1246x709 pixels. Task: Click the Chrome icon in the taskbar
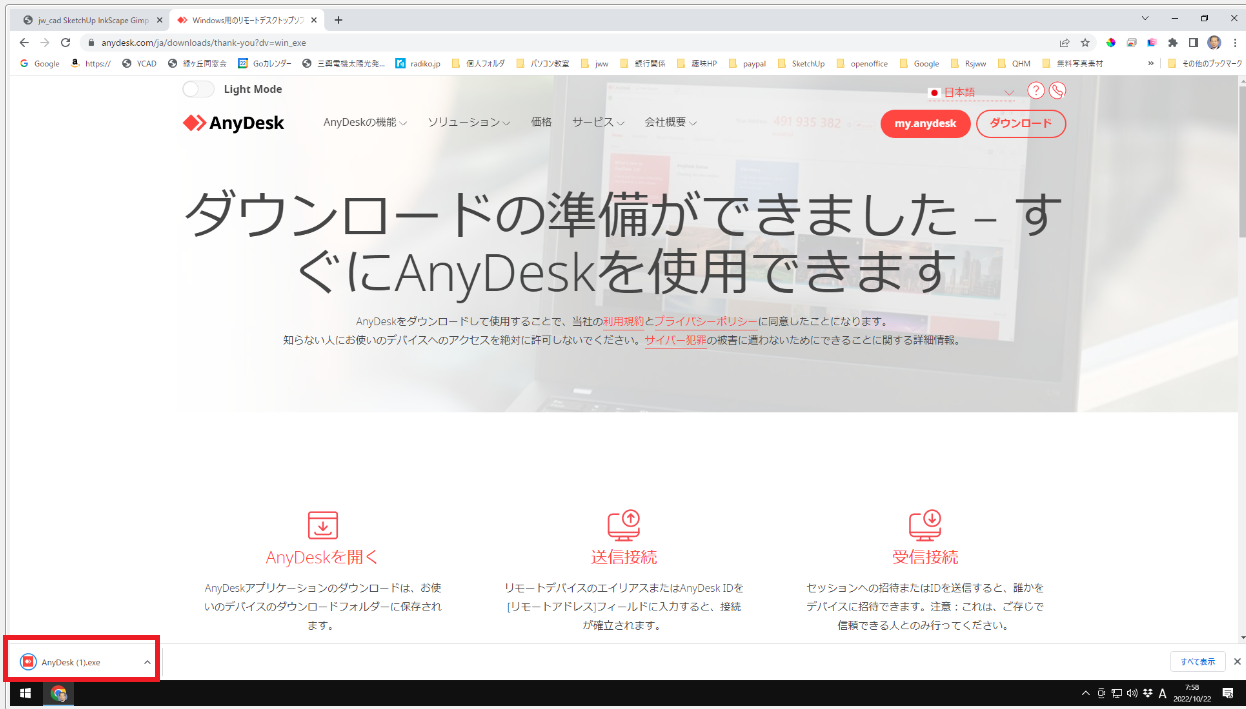[59, 693]
